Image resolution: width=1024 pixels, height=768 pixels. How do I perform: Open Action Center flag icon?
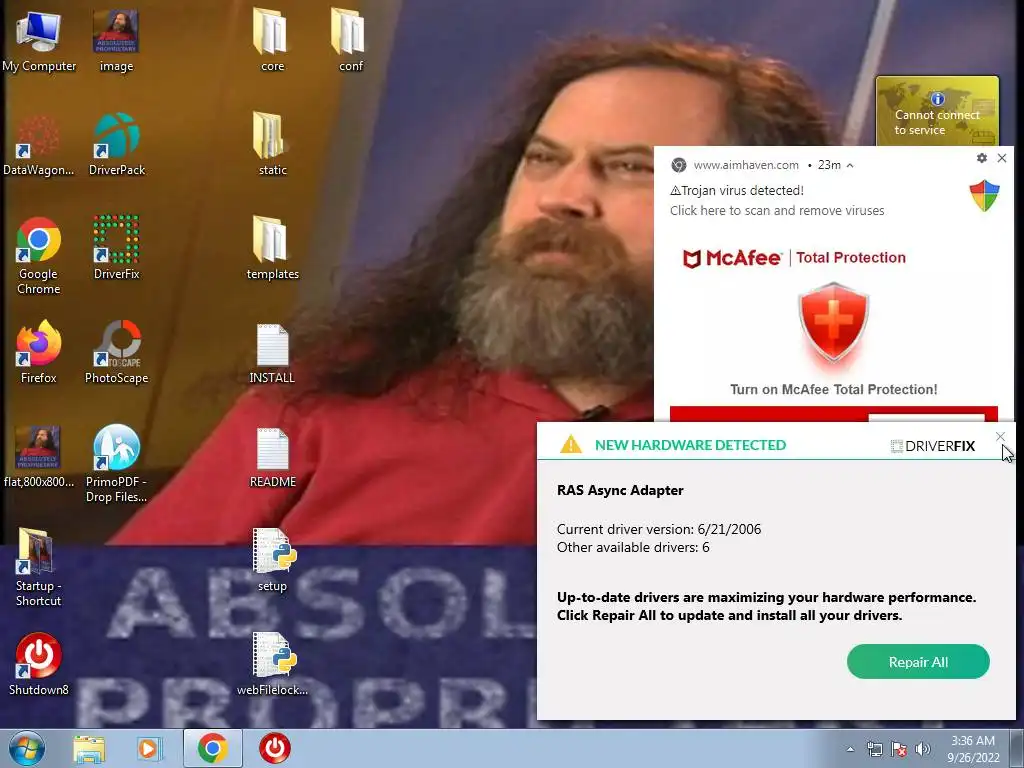899,750
